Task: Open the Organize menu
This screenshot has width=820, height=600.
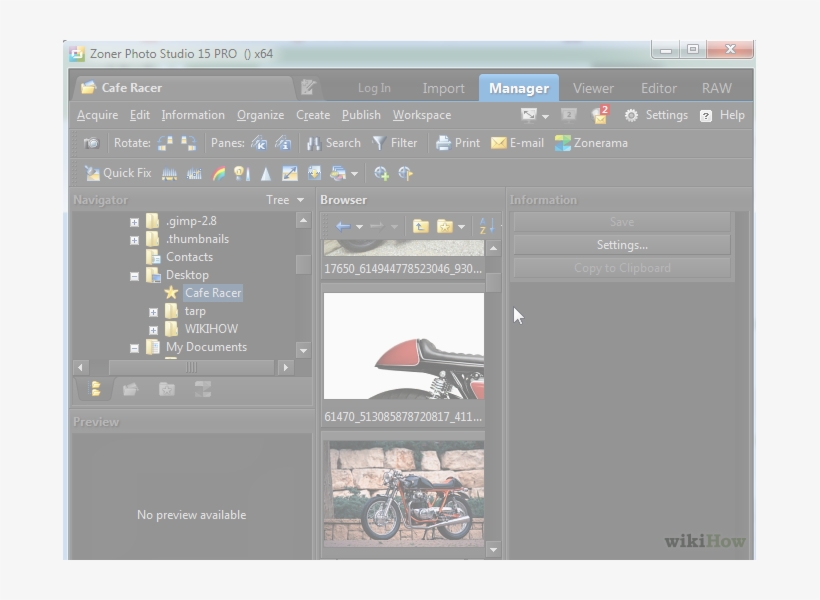Action: 260,114
